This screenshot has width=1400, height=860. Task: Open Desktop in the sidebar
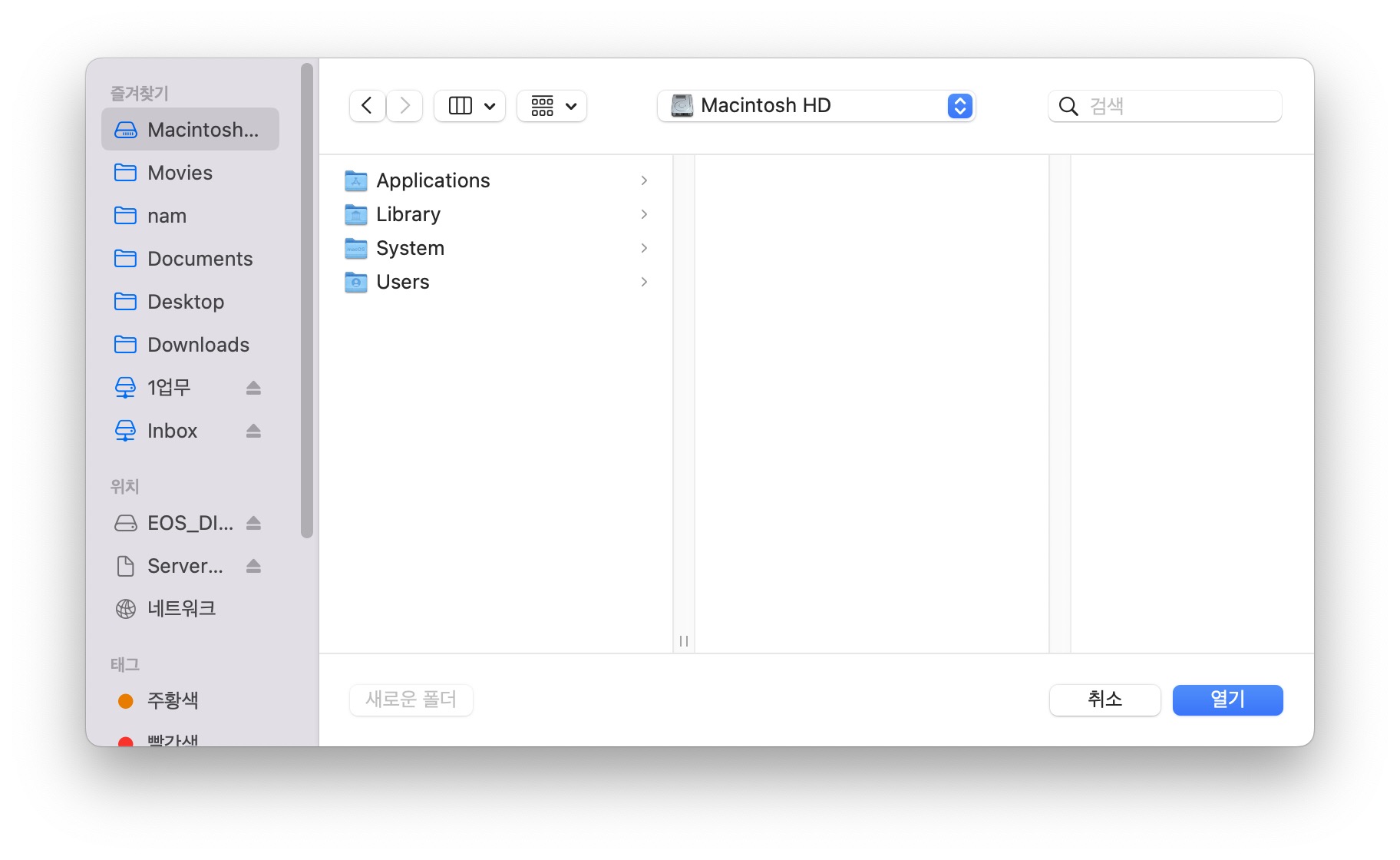coord(190,302)
